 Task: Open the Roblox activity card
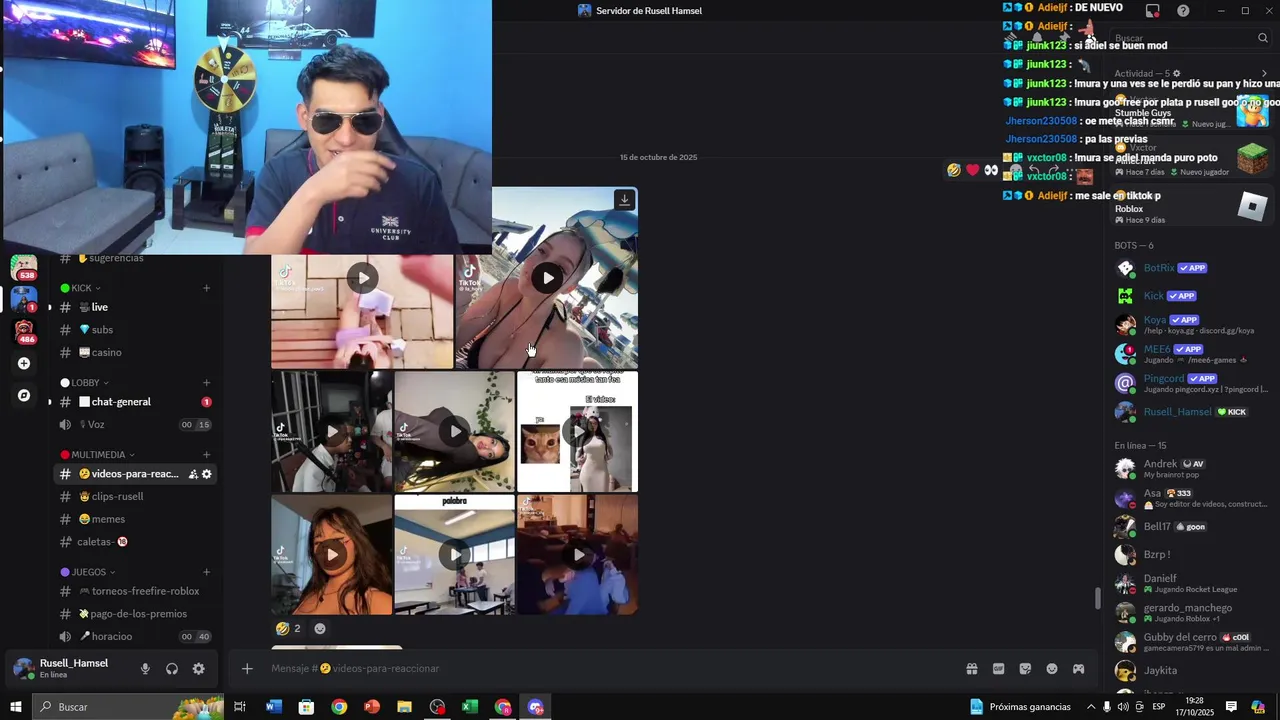tap(1191, 208)
